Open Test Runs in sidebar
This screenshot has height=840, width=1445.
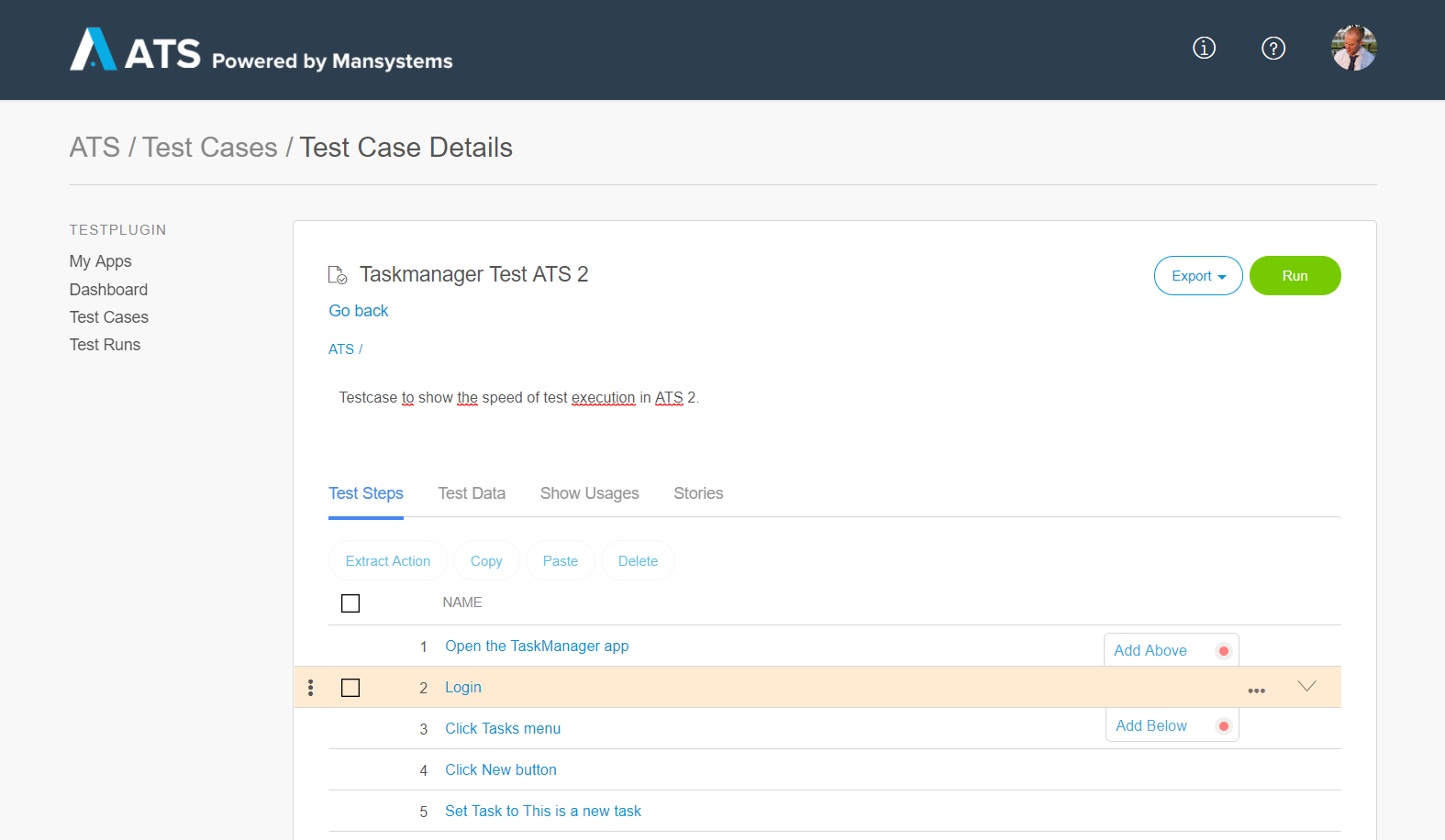pos(105,345)
